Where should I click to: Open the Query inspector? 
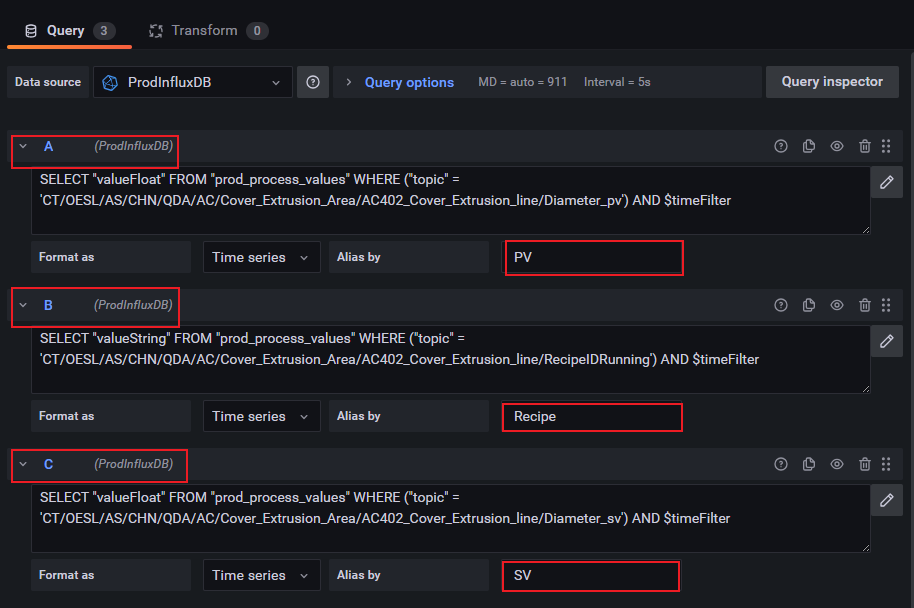[x=832, y=82]
